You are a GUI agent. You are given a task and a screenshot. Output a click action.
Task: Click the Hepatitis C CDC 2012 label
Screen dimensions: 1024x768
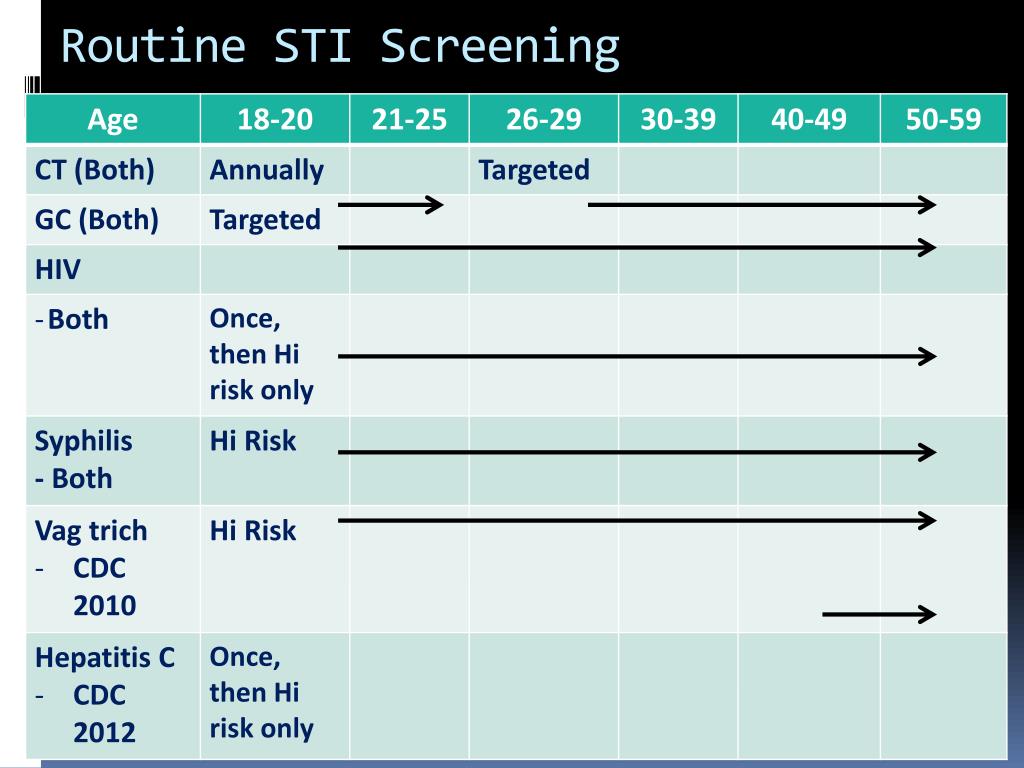[104, 694]
